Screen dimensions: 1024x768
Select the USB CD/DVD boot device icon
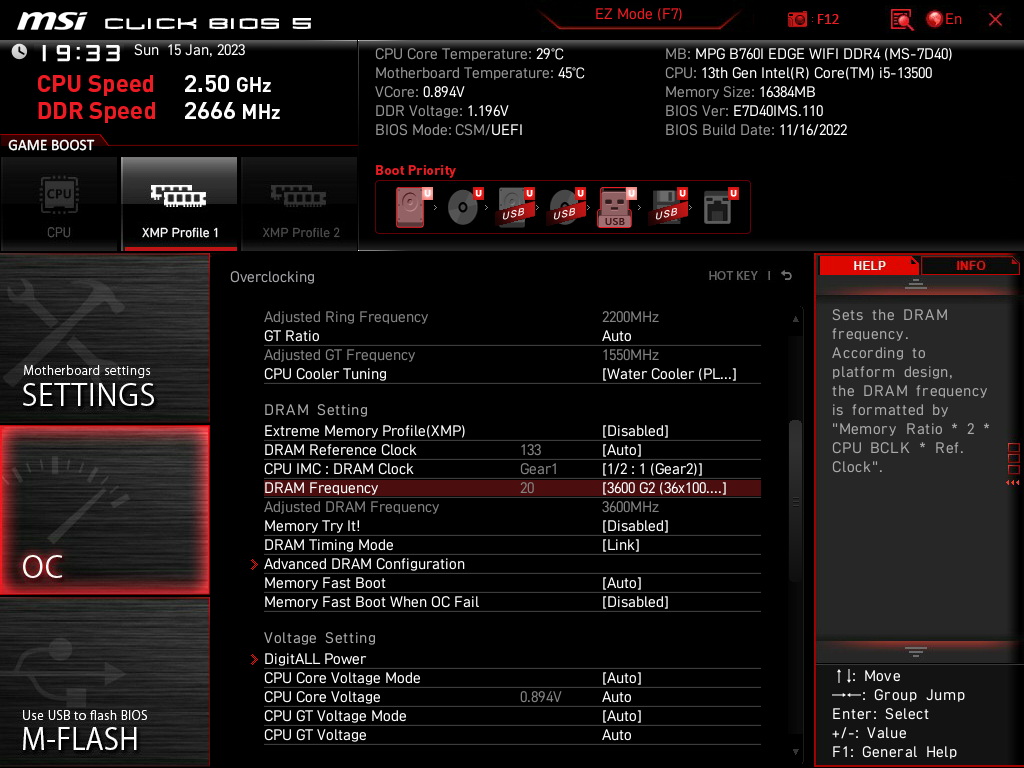pos(566,207)
